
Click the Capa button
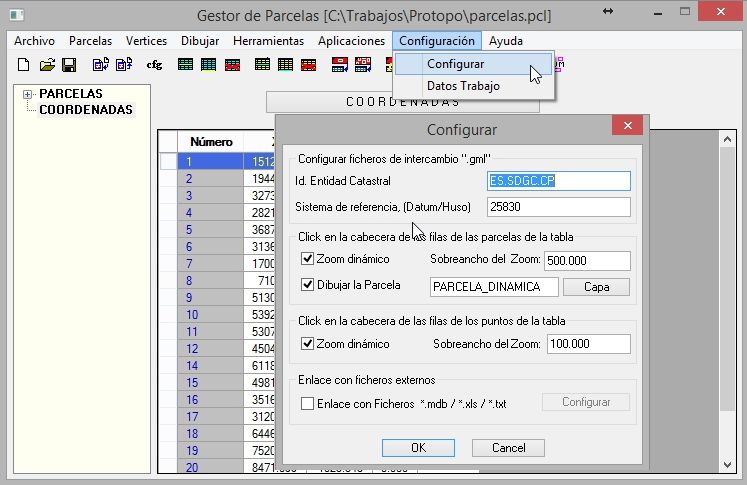596,287
